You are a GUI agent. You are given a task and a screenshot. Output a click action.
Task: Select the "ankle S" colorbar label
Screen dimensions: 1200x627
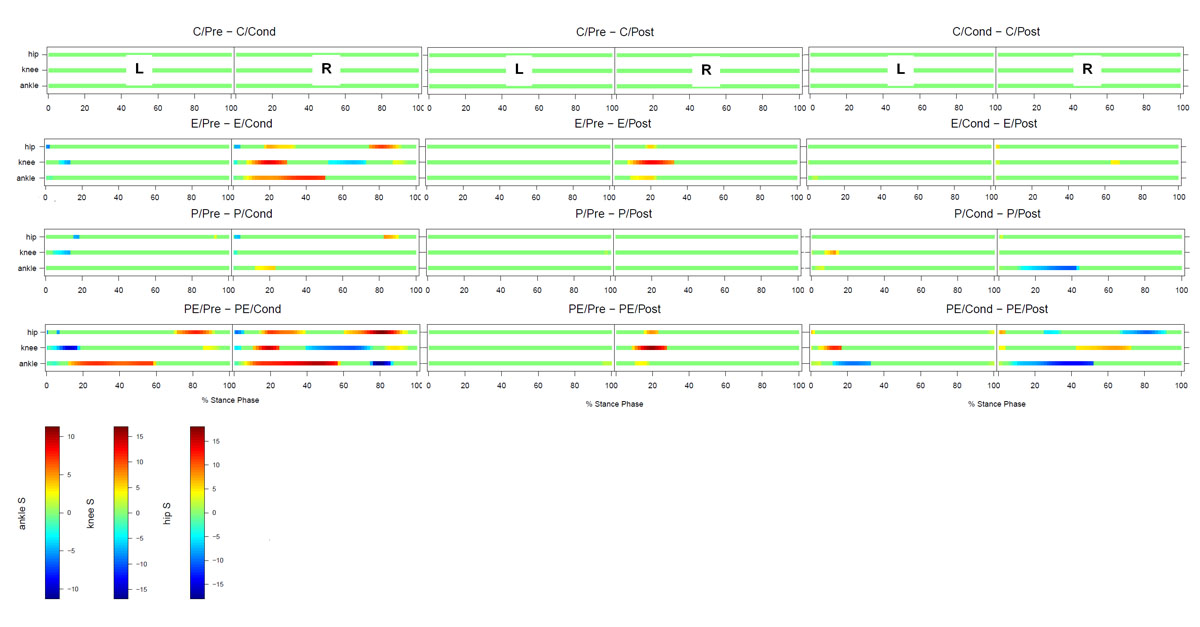pos(22,512)
